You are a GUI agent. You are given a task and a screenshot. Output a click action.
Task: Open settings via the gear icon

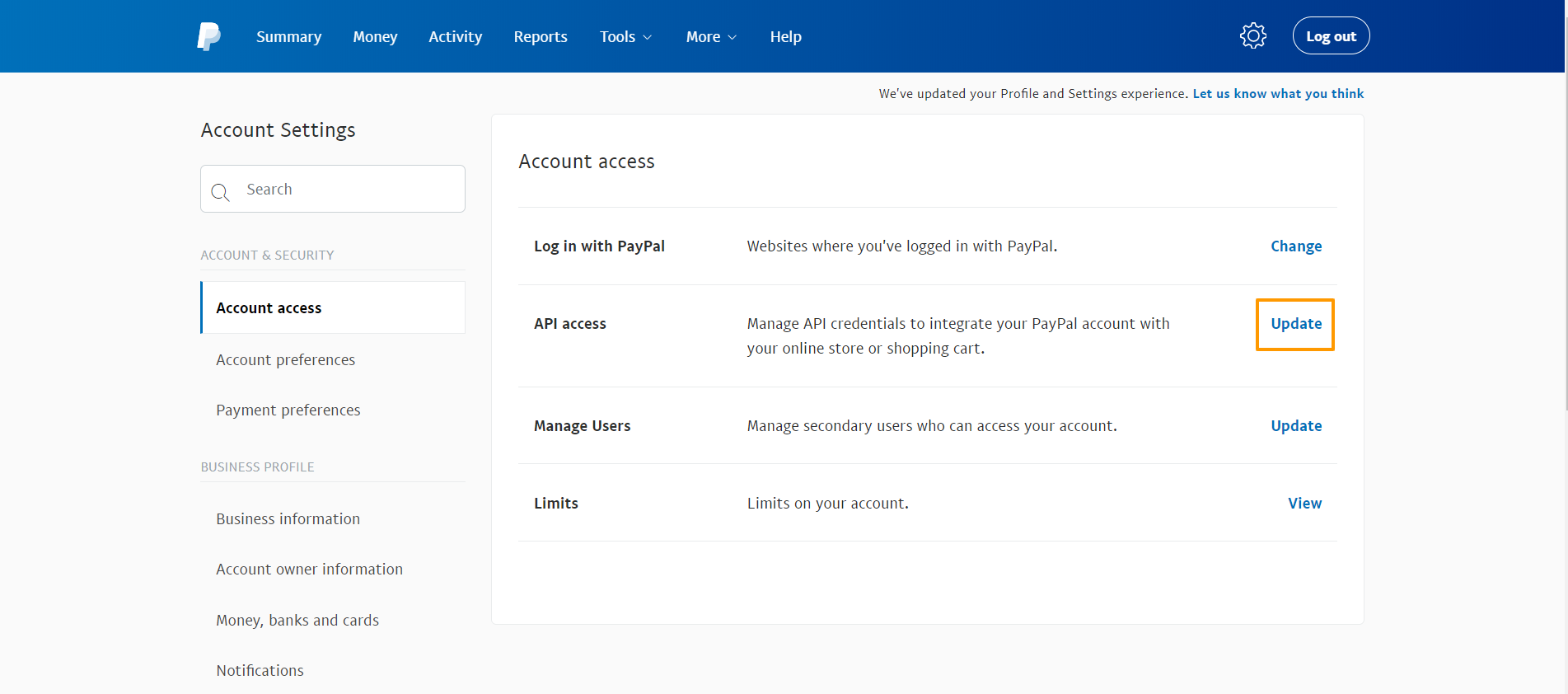[x=1252, y=36]
